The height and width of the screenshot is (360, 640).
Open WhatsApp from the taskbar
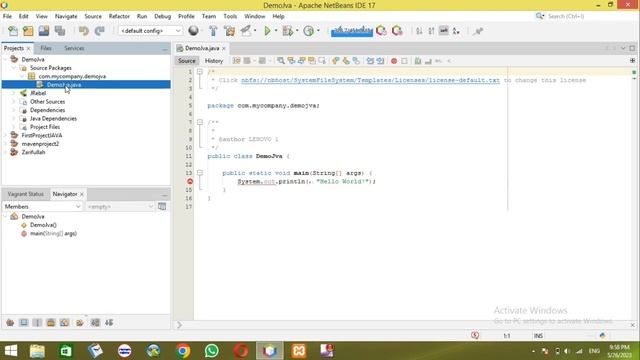pos(211,351)
